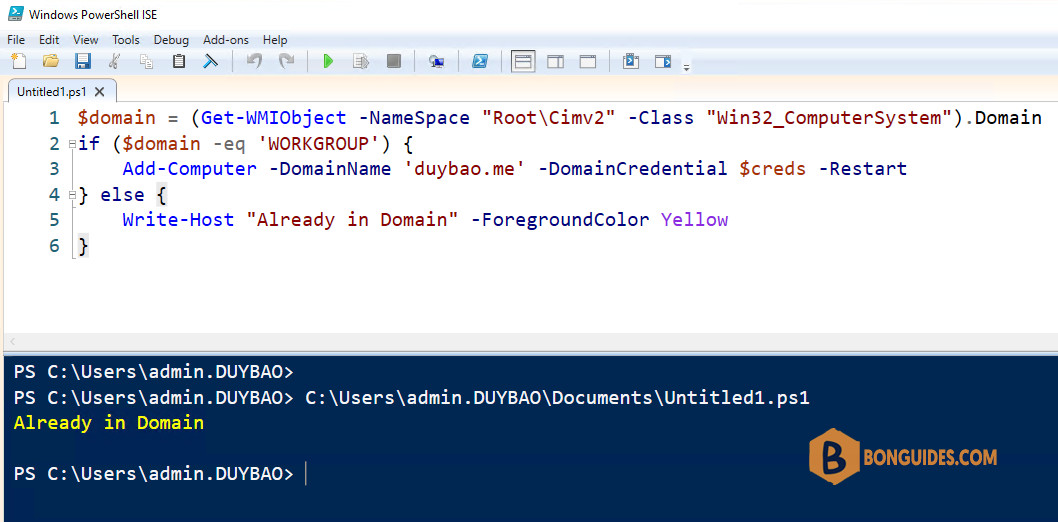
Task: Click the Run Selection icon
Action: (x=361, y=61)
